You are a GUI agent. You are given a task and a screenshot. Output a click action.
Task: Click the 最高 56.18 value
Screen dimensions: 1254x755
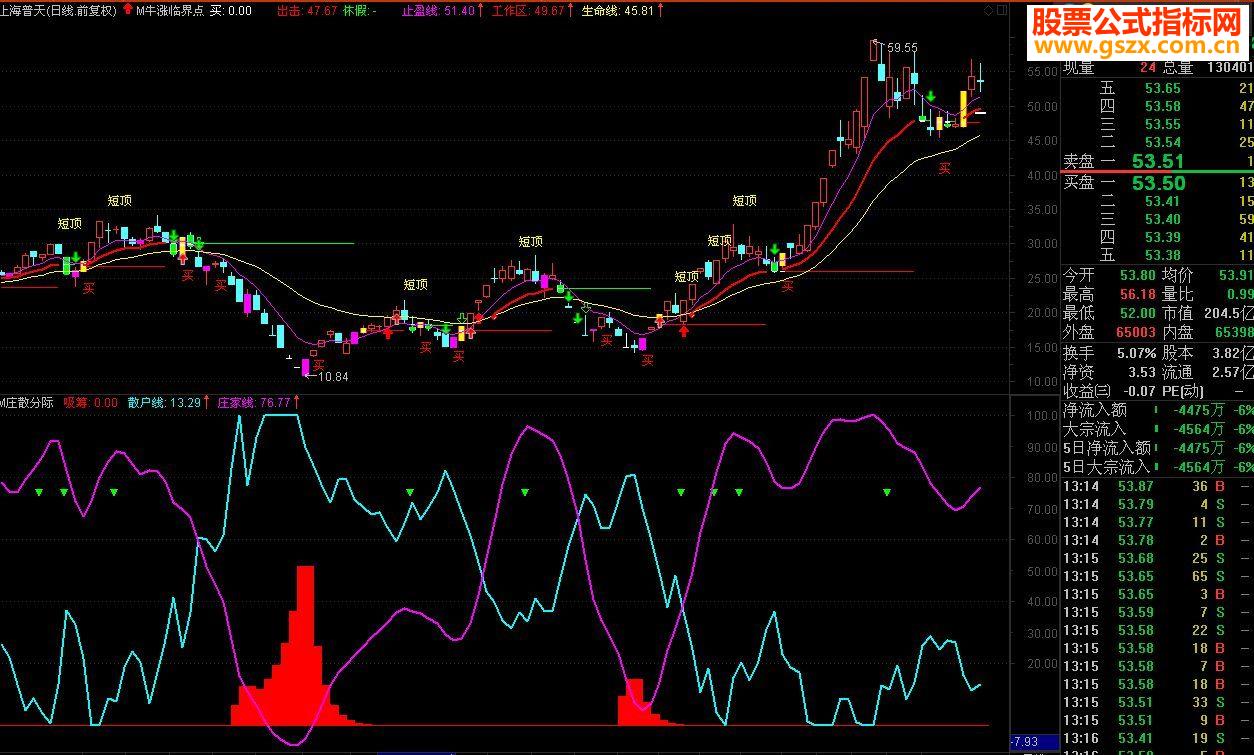(1138, 294)
